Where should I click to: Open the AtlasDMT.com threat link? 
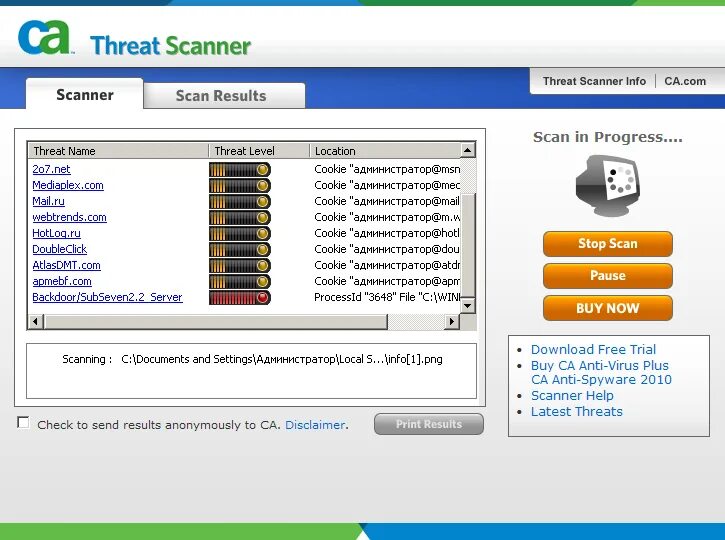67,265
